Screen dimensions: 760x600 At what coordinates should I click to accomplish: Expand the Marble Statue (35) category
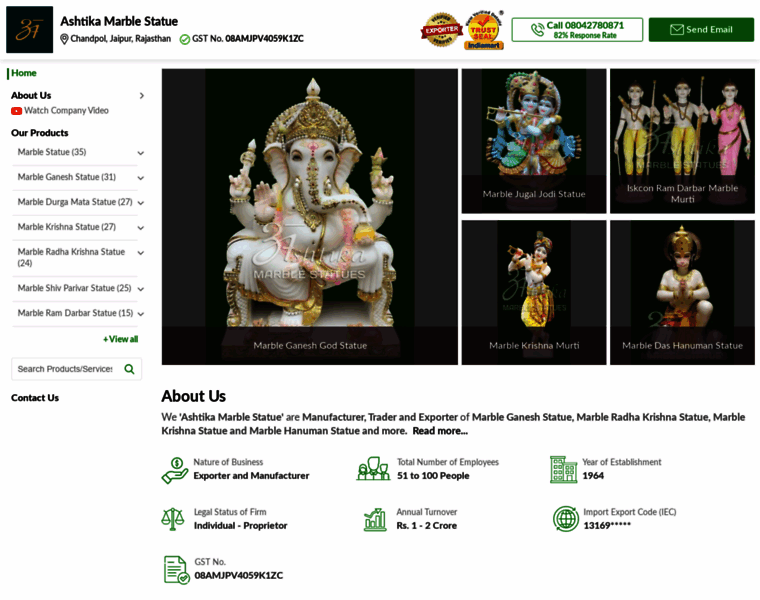pyautogui.click(x=140, y=153)
